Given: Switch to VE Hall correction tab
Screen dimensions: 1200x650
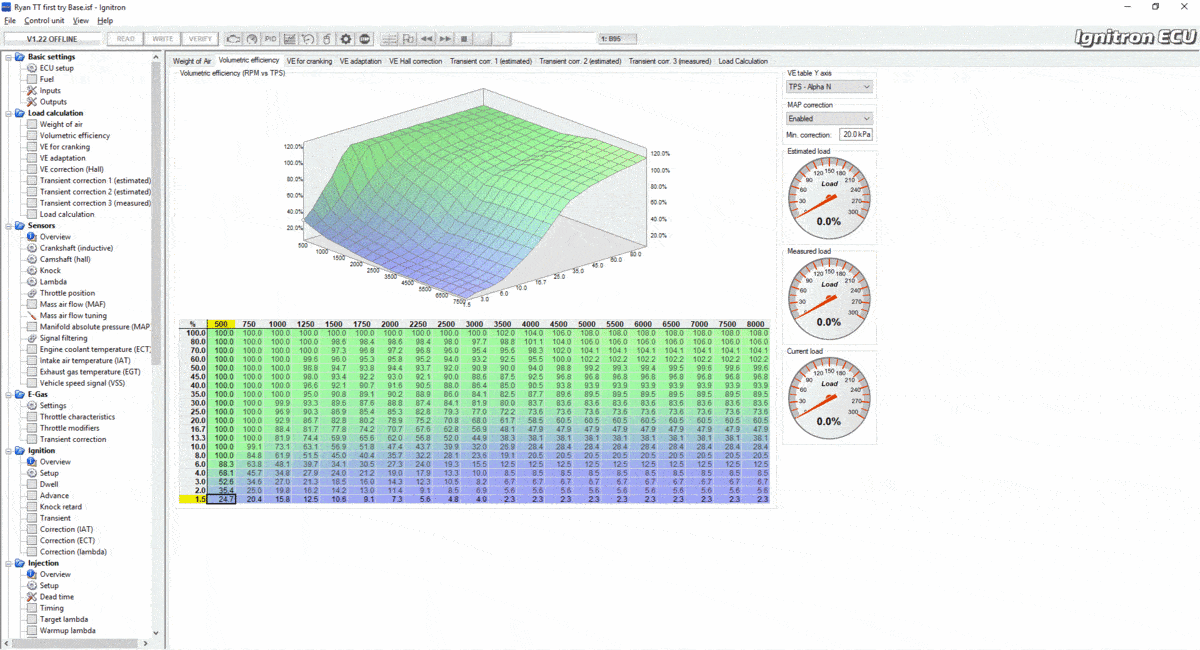Looking at the screenshot, I should (415, 61).
